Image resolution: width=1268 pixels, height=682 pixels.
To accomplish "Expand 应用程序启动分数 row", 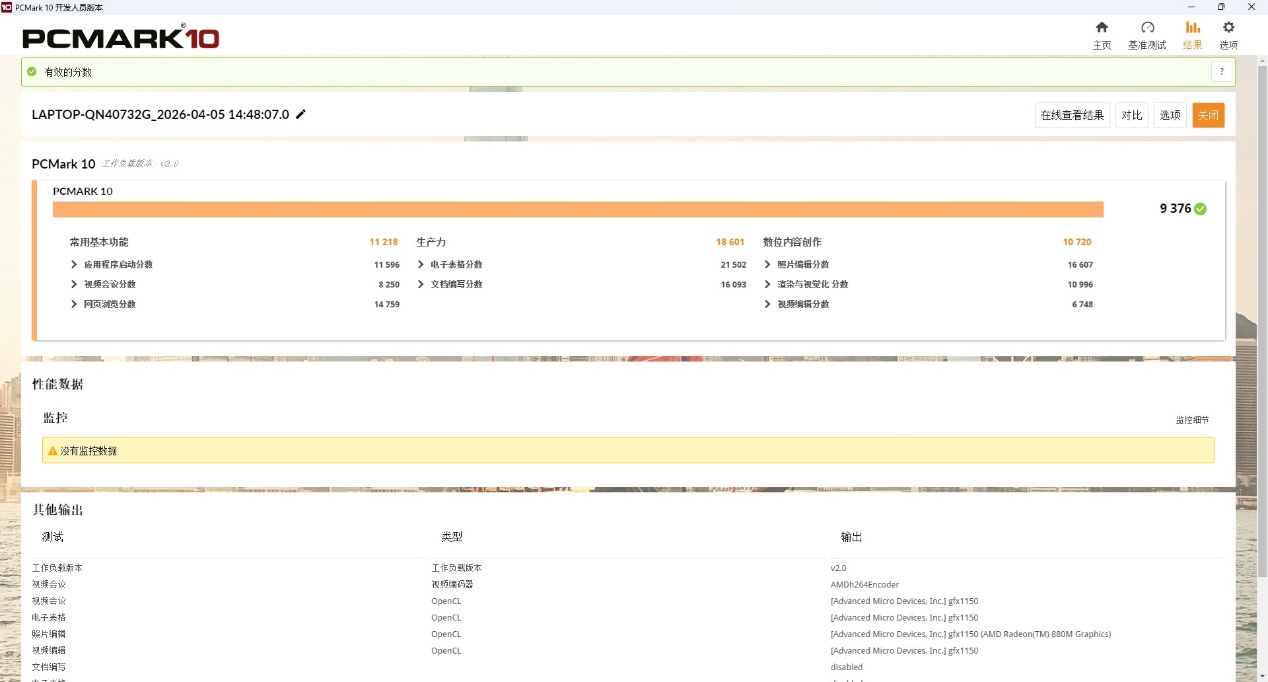I will click(74, 264).
